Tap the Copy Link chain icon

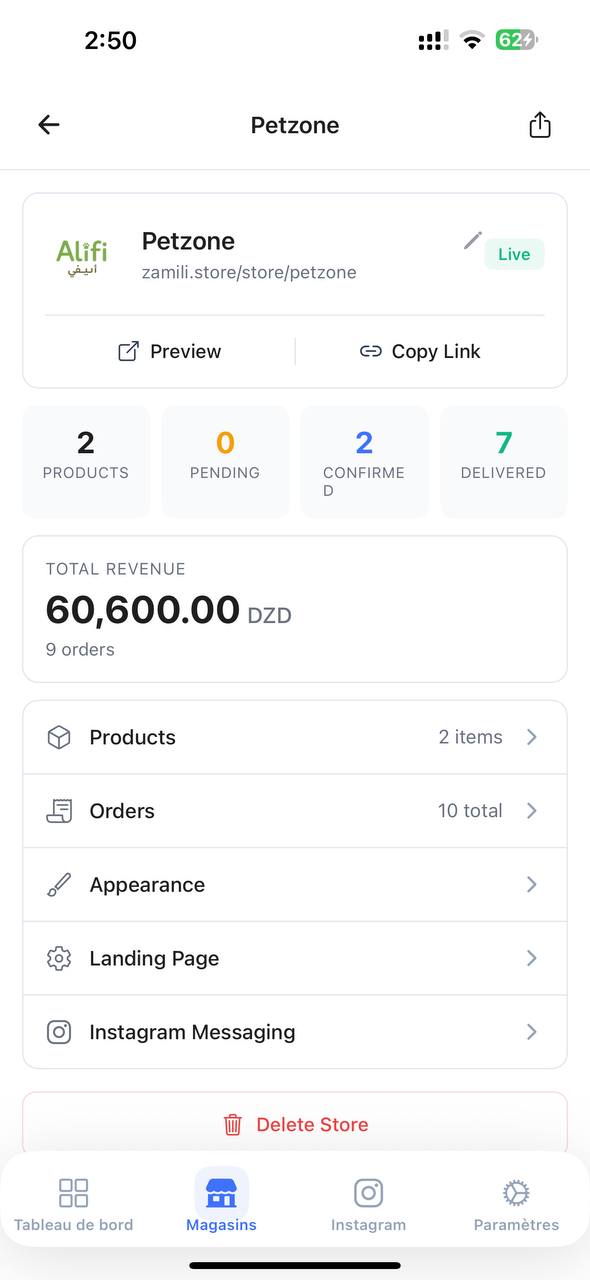point(370,351)
